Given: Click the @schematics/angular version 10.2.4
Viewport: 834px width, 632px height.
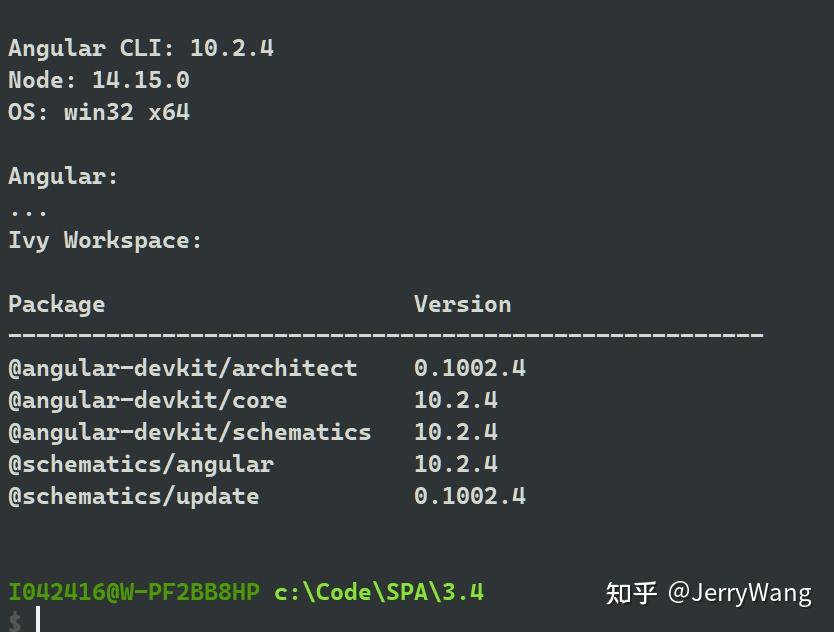Looking at the screenshot, I should (456, 464).
